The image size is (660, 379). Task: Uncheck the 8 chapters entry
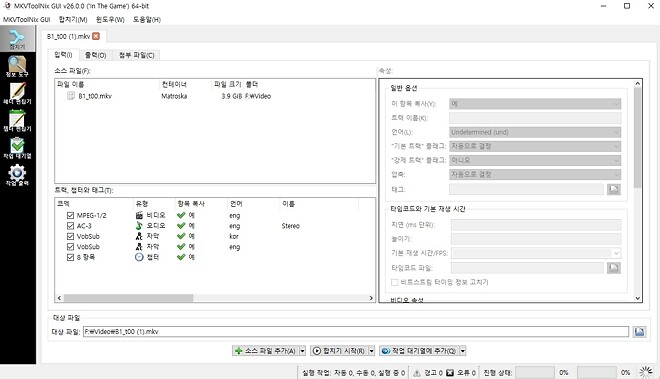pyautogui.click(x=70, y=257)
